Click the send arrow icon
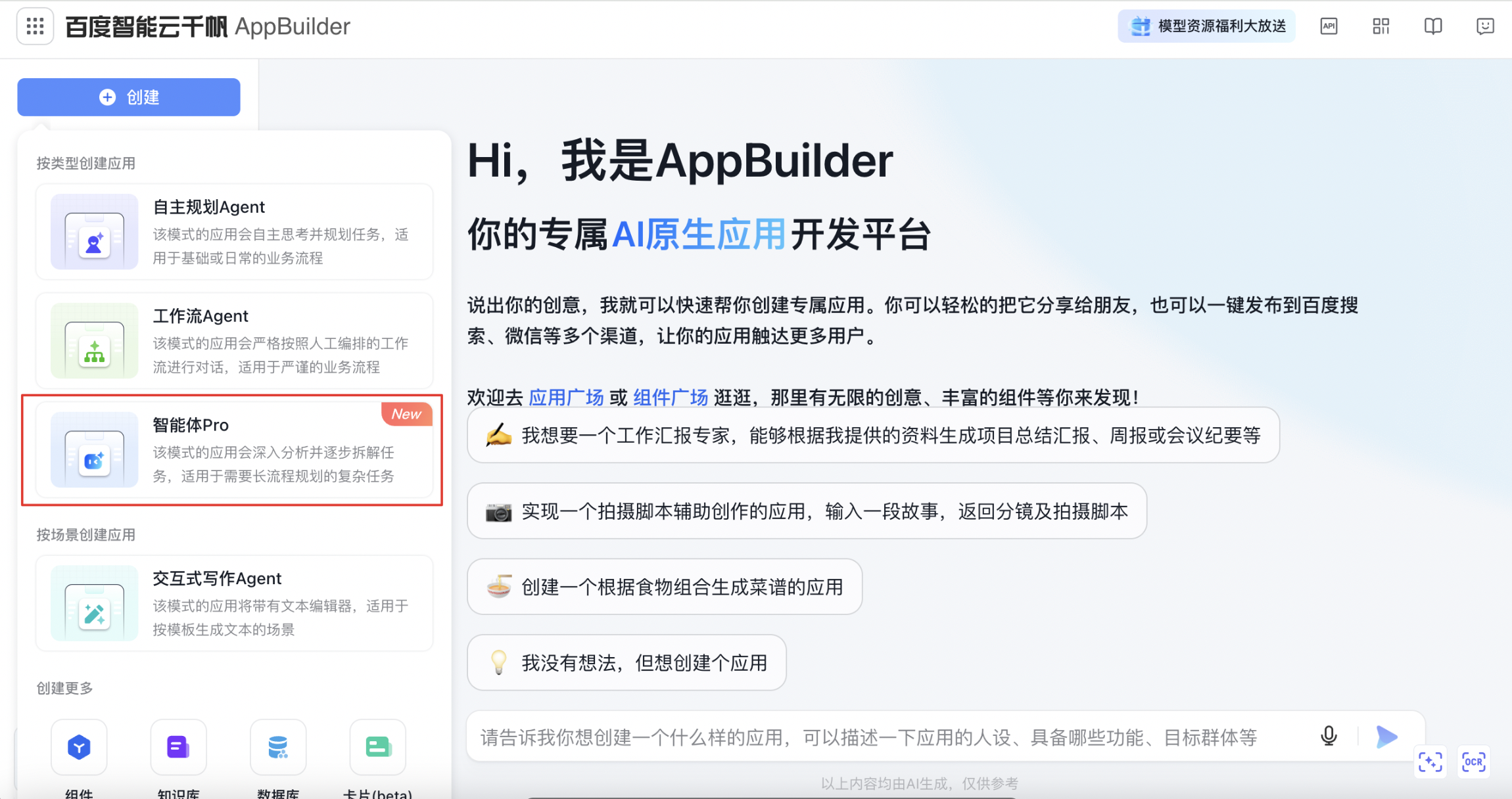The height and width of the screenshot is (799, 1512). coord(1386,737)
